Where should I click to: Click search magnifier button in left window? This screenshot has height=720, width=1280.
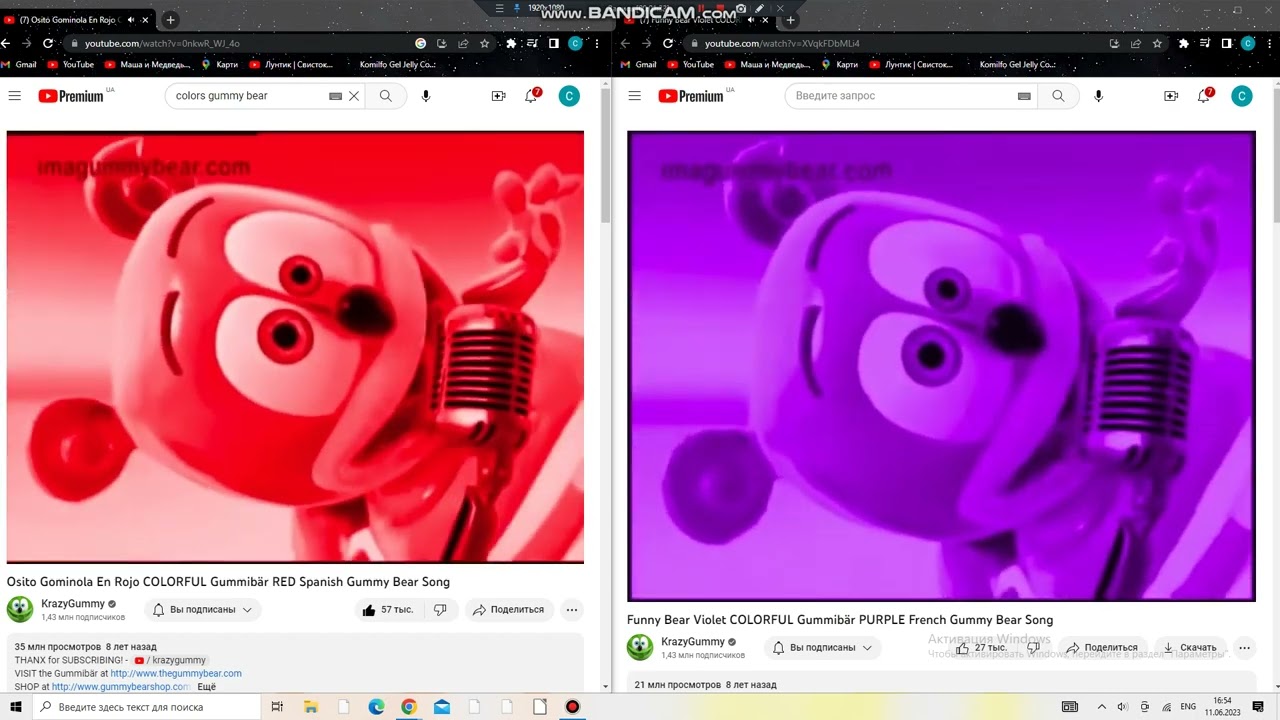(386, 96)
